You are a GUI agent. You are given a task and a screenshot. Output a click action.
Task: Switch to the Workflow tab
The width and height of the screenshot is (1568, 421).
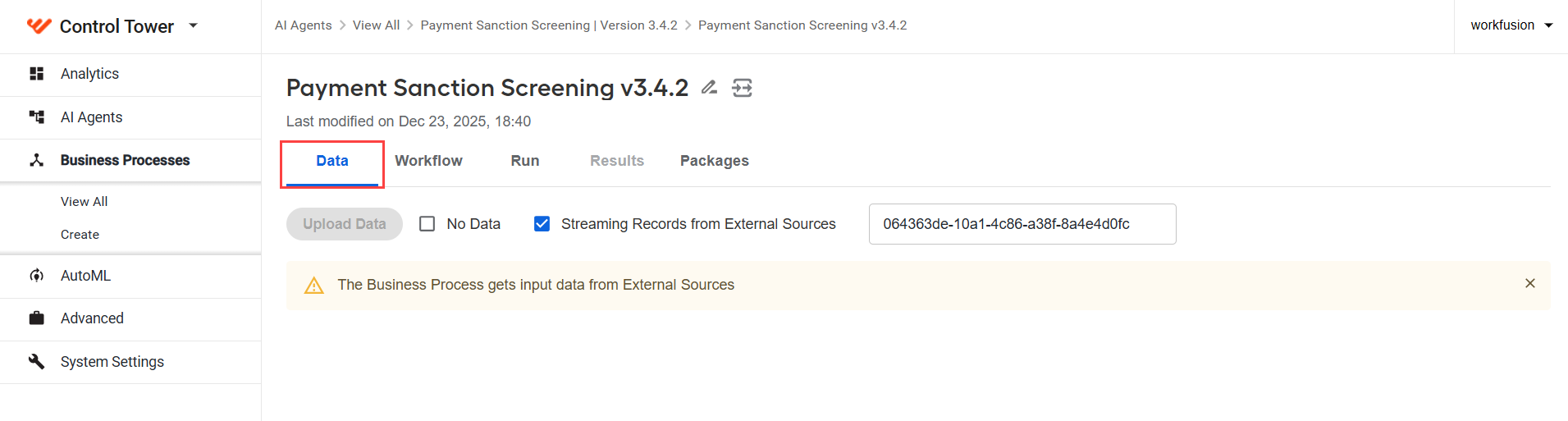coord(429,161)
